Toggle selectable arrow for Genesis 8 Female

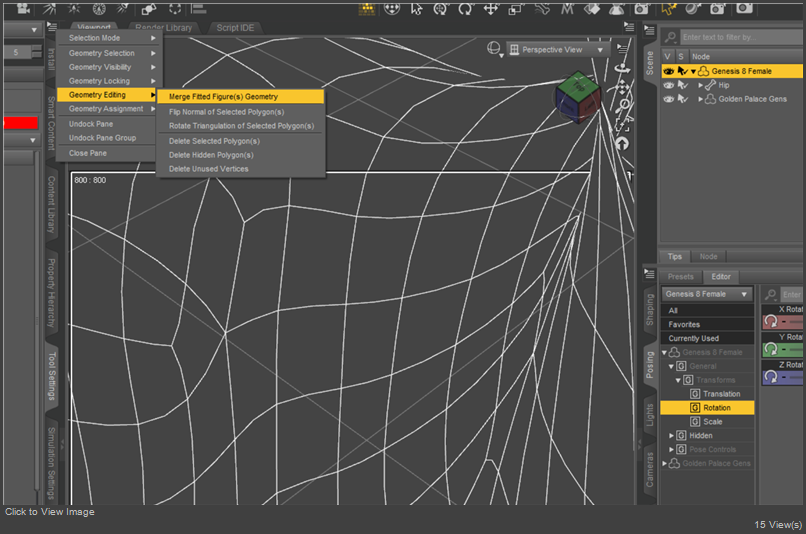682,71
